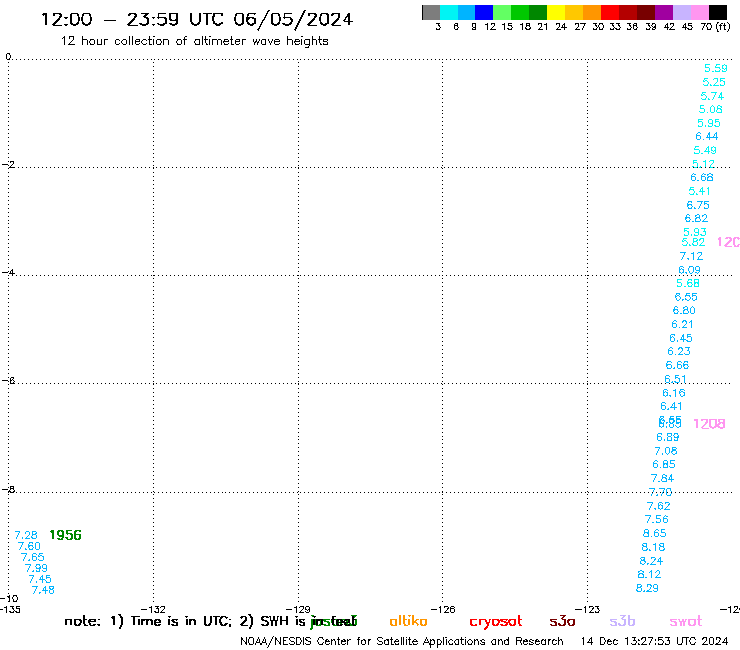The height and width of the screenshot is (650, 740).
Task: Pick the light green legend swatch
Action: [502, 12]
